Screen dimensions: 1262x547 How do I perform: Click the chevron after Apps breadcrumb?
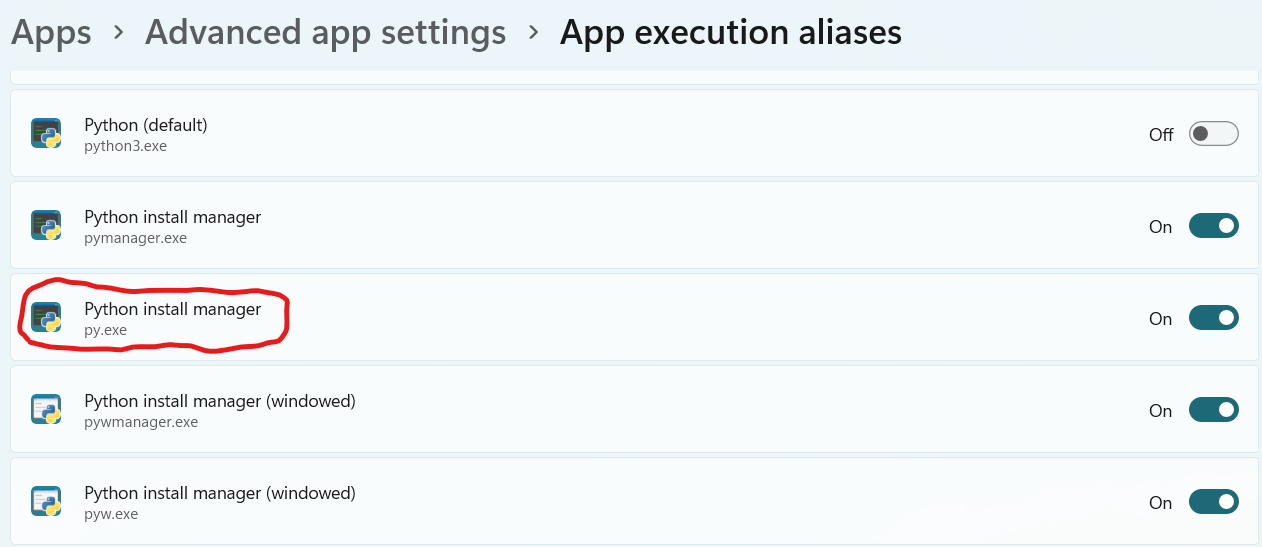click(119, 33)
